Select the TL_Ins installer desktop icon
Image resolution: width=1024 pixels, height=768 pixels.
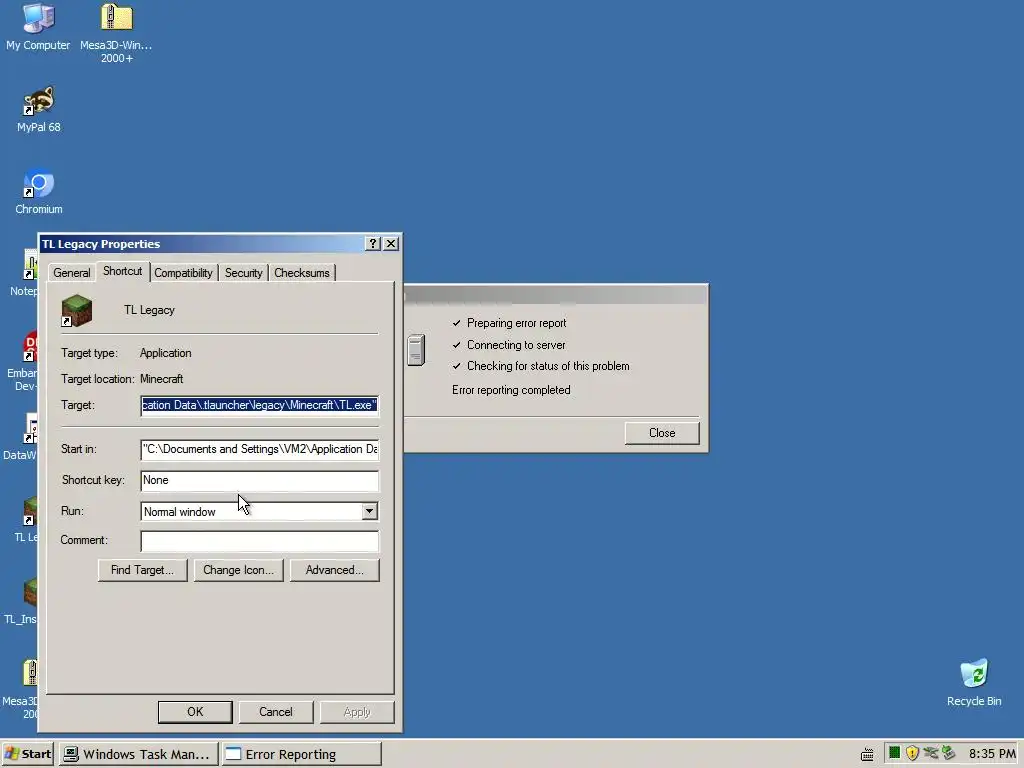(x=20, y=601)
